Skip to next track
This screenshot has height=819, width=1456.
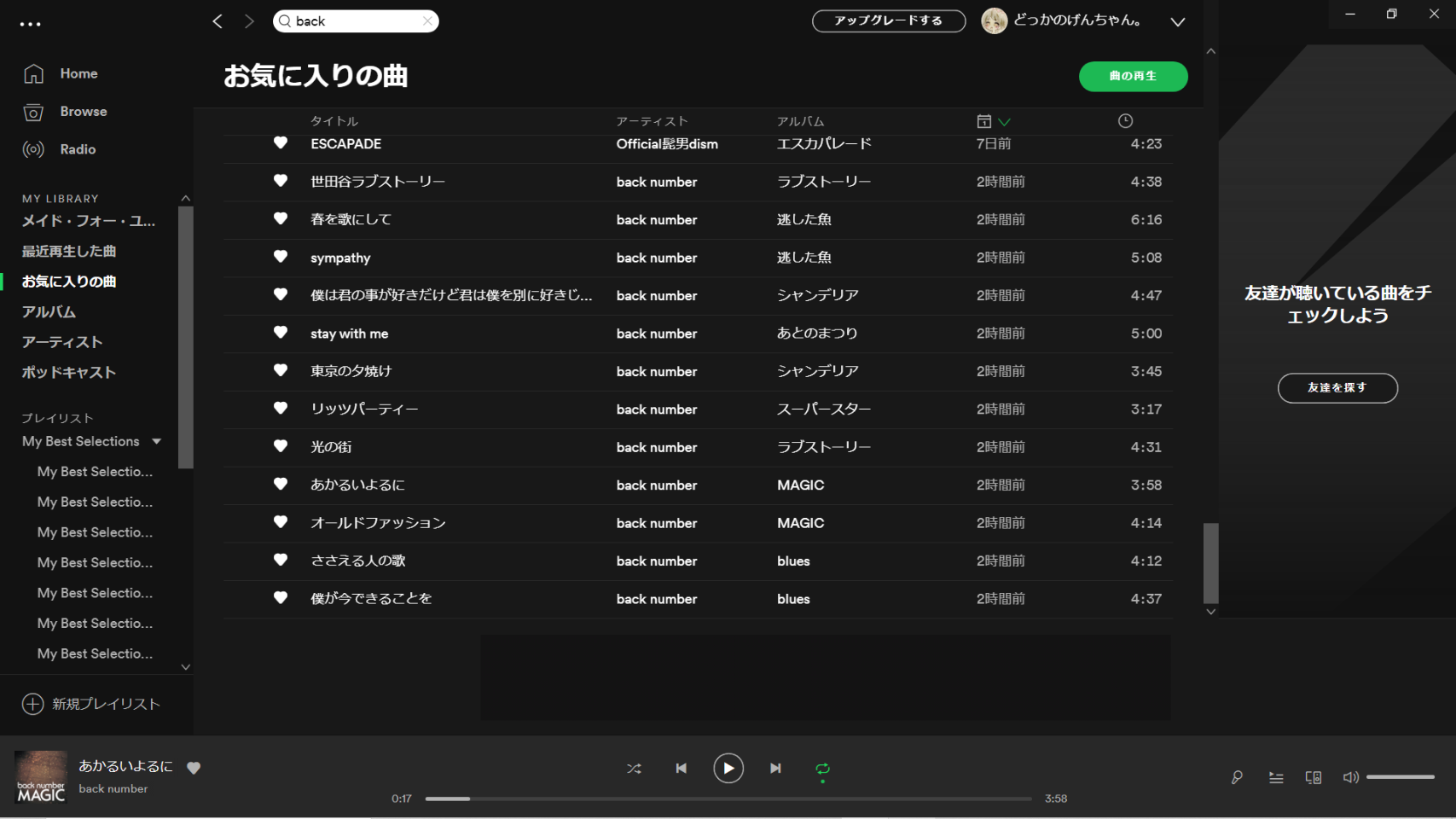775,769
